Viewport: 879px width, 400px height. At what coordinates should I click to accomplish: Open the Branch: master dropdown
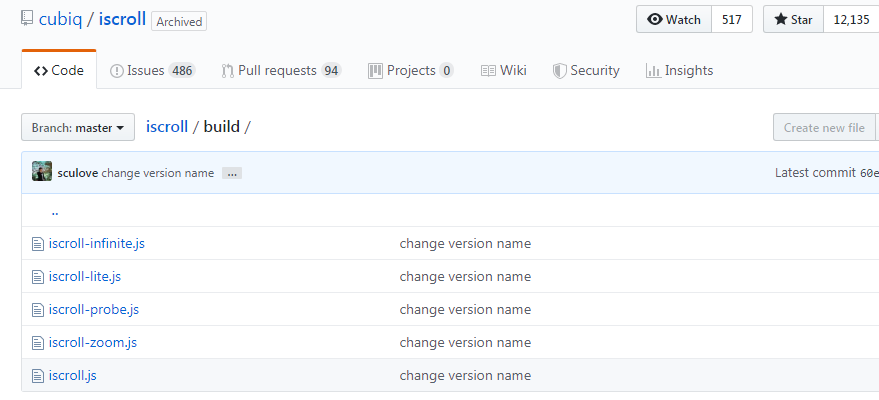pos(78,127)
